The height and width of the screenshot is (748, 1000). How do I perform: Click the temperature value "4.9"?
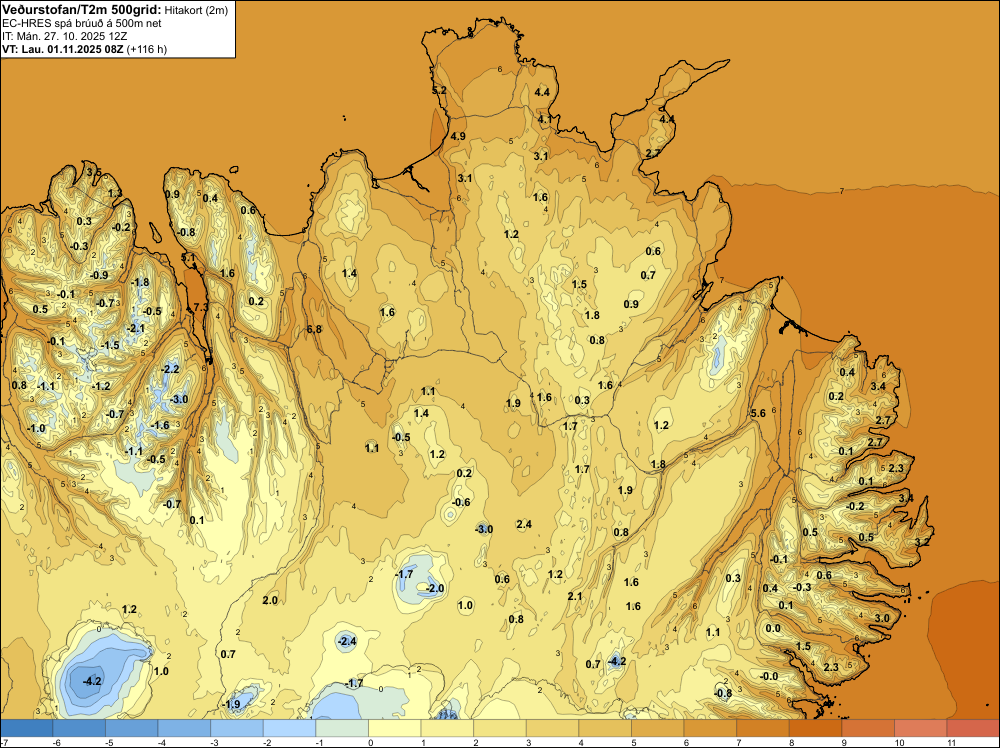tap(458, 136)
